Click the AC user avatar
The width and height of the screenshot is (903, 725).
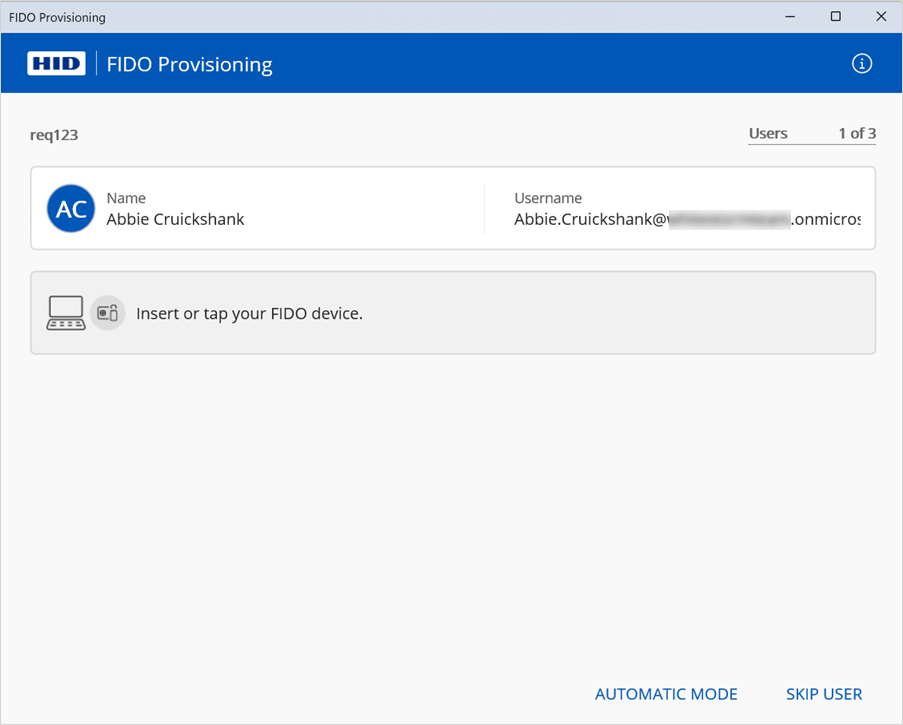click(71, 209)
